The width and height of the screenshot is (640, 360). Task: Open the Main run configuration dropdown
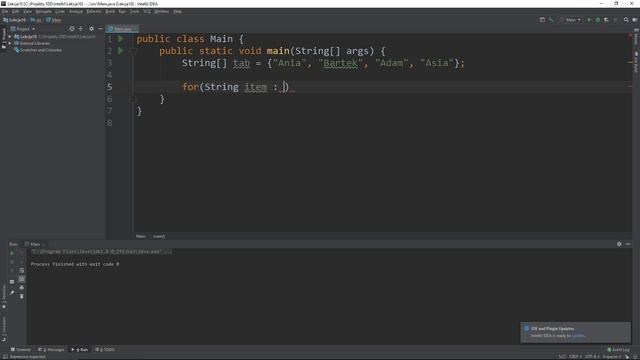point(571,20)
